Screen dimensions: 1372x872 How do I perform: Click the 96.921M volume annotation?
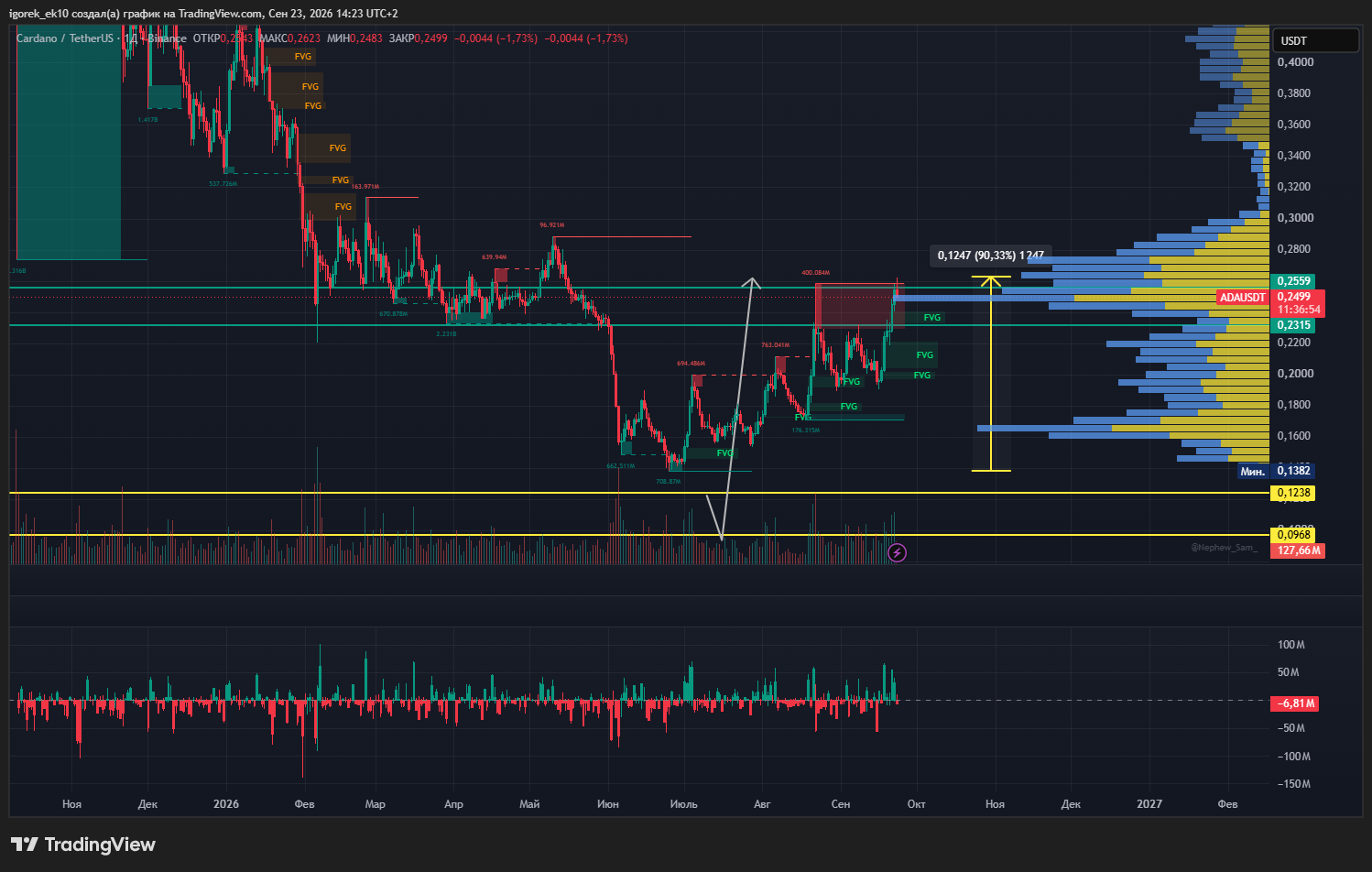[551, 224]
